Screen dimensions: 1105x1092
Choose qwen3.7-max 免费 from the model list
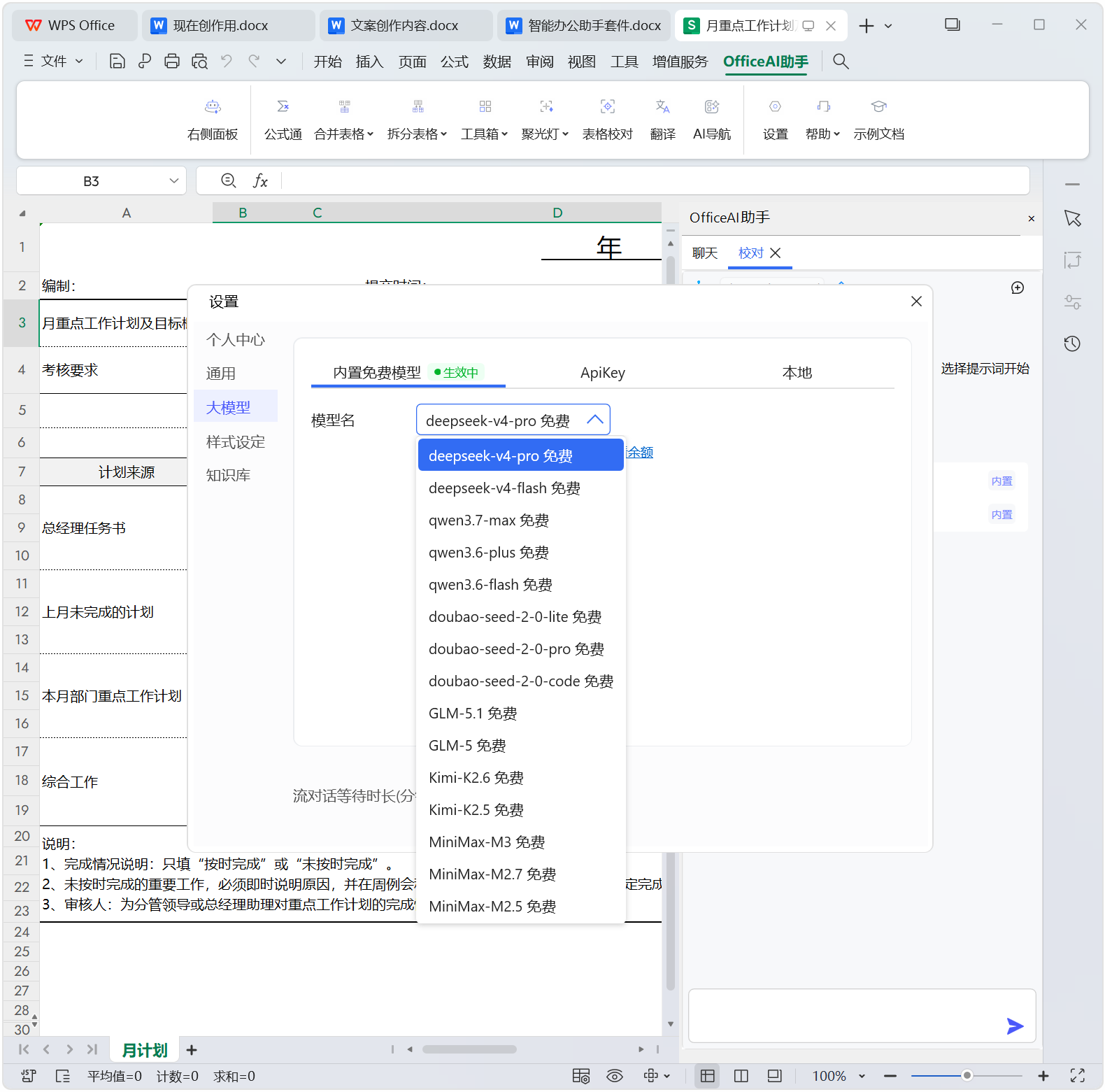click(x=521, y=520)
